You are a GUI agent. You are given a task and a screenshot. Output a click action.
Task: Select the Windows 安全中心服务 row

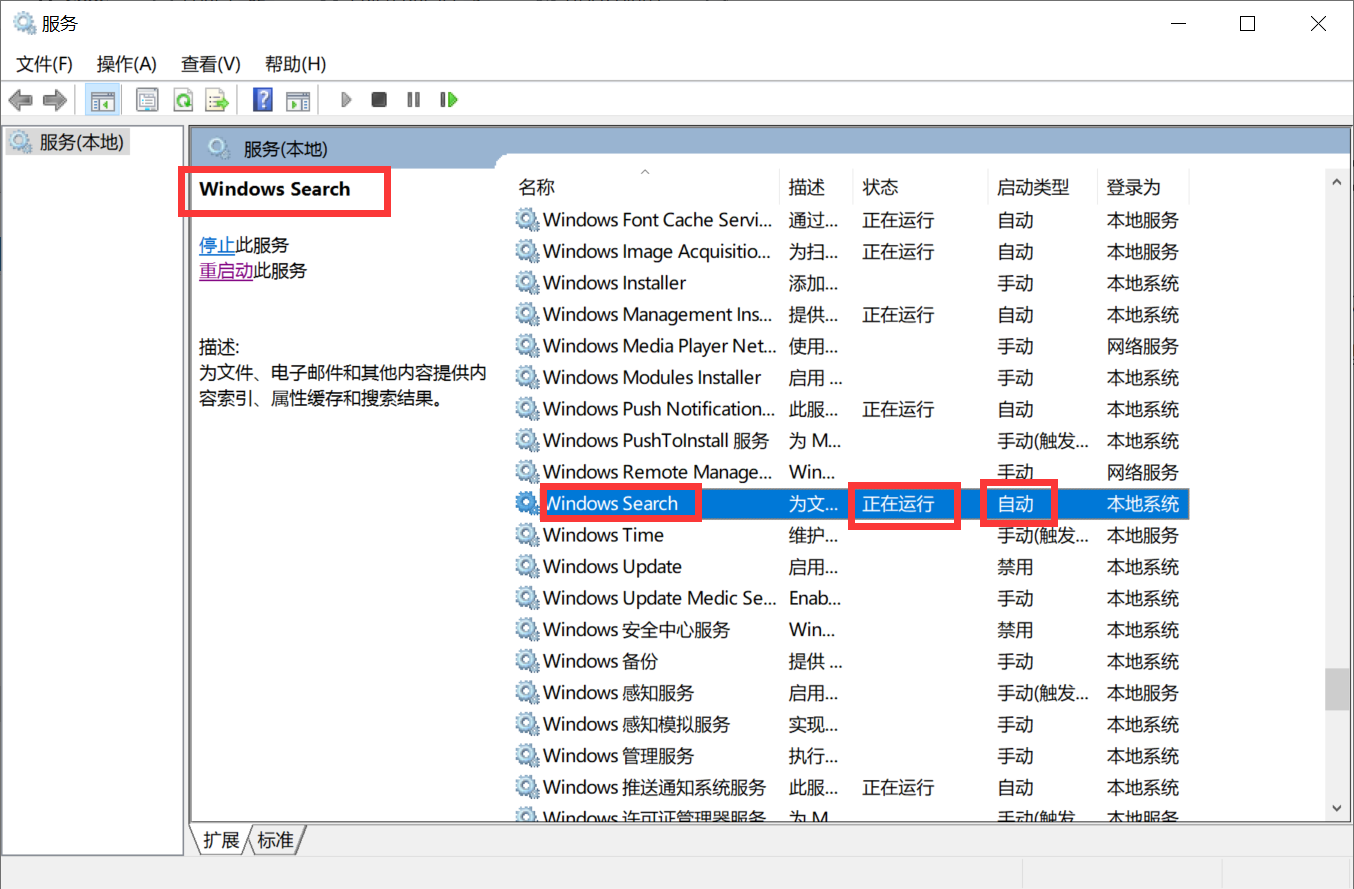tap(851, 630)
